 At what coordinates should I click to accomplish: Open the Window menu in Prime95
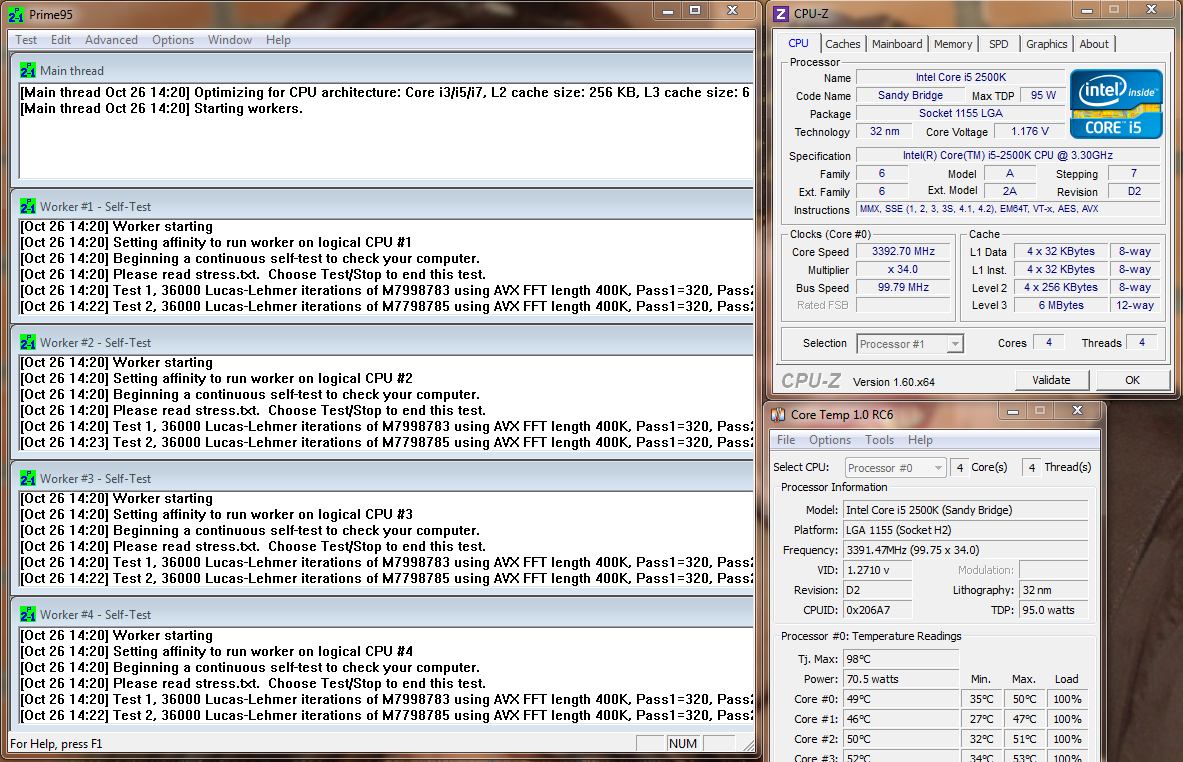(230, 40)
